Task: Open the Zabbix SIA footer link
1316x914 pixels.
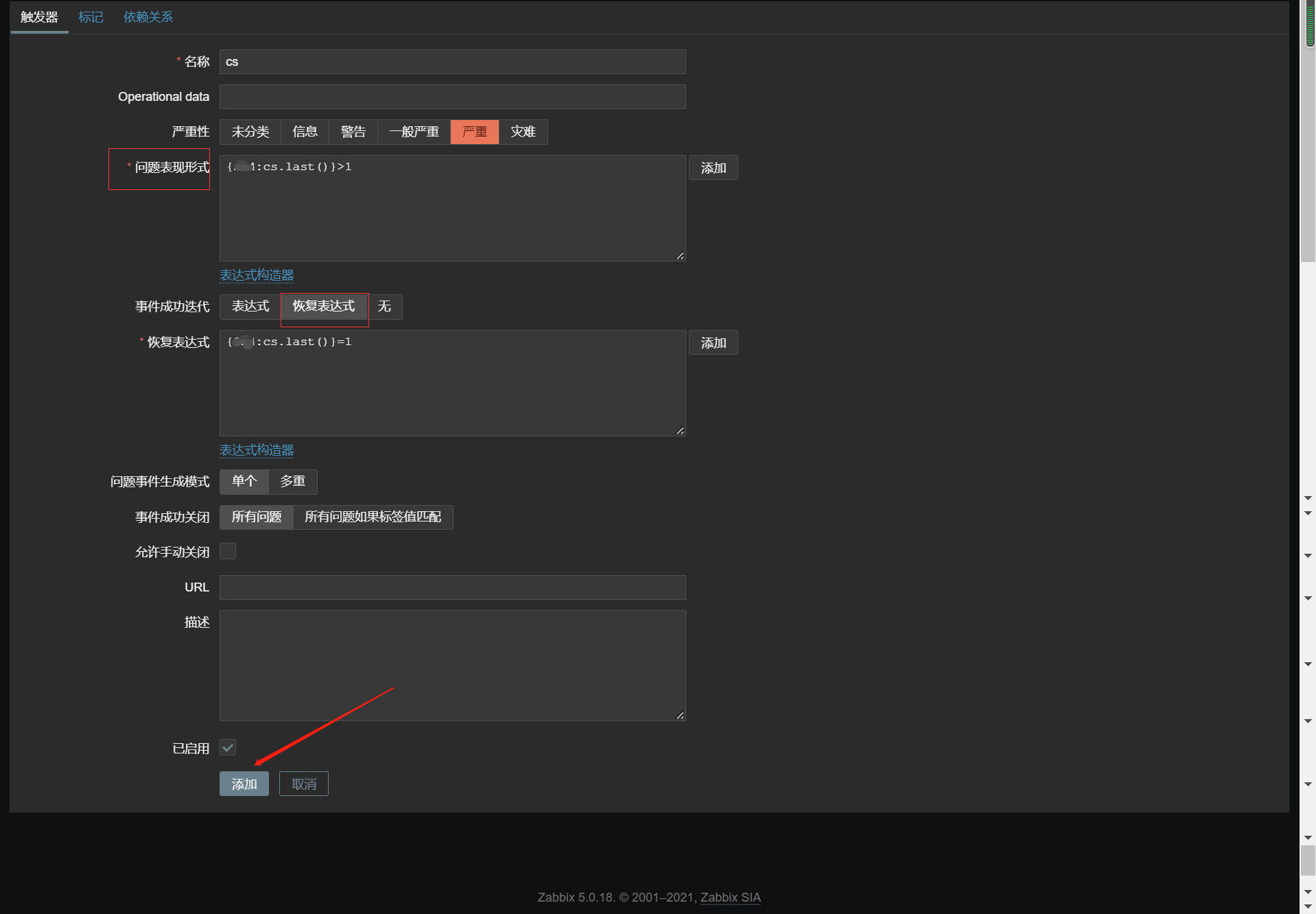Action: pyautogui.click(x=730, y=897)
